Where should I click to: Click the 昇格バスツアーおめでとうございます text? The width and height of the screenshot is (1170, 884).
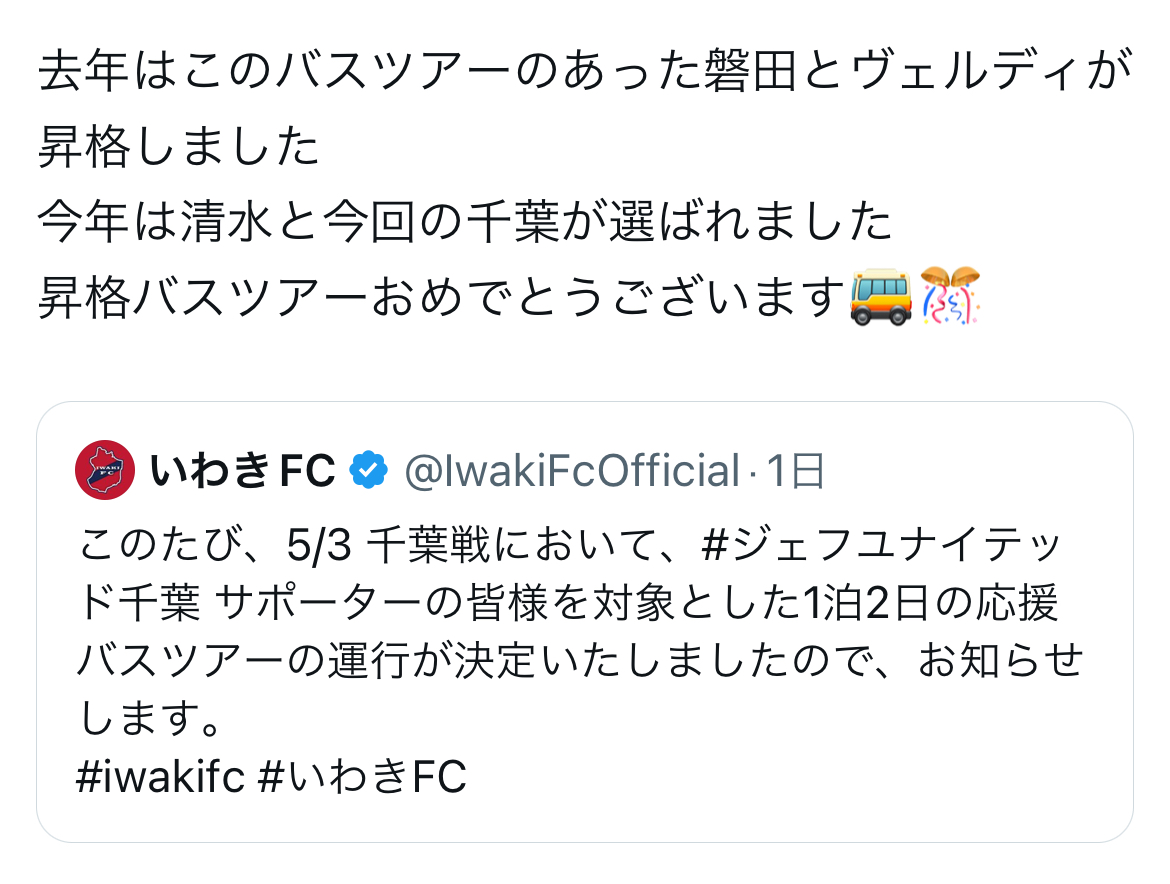coord(440,297)
